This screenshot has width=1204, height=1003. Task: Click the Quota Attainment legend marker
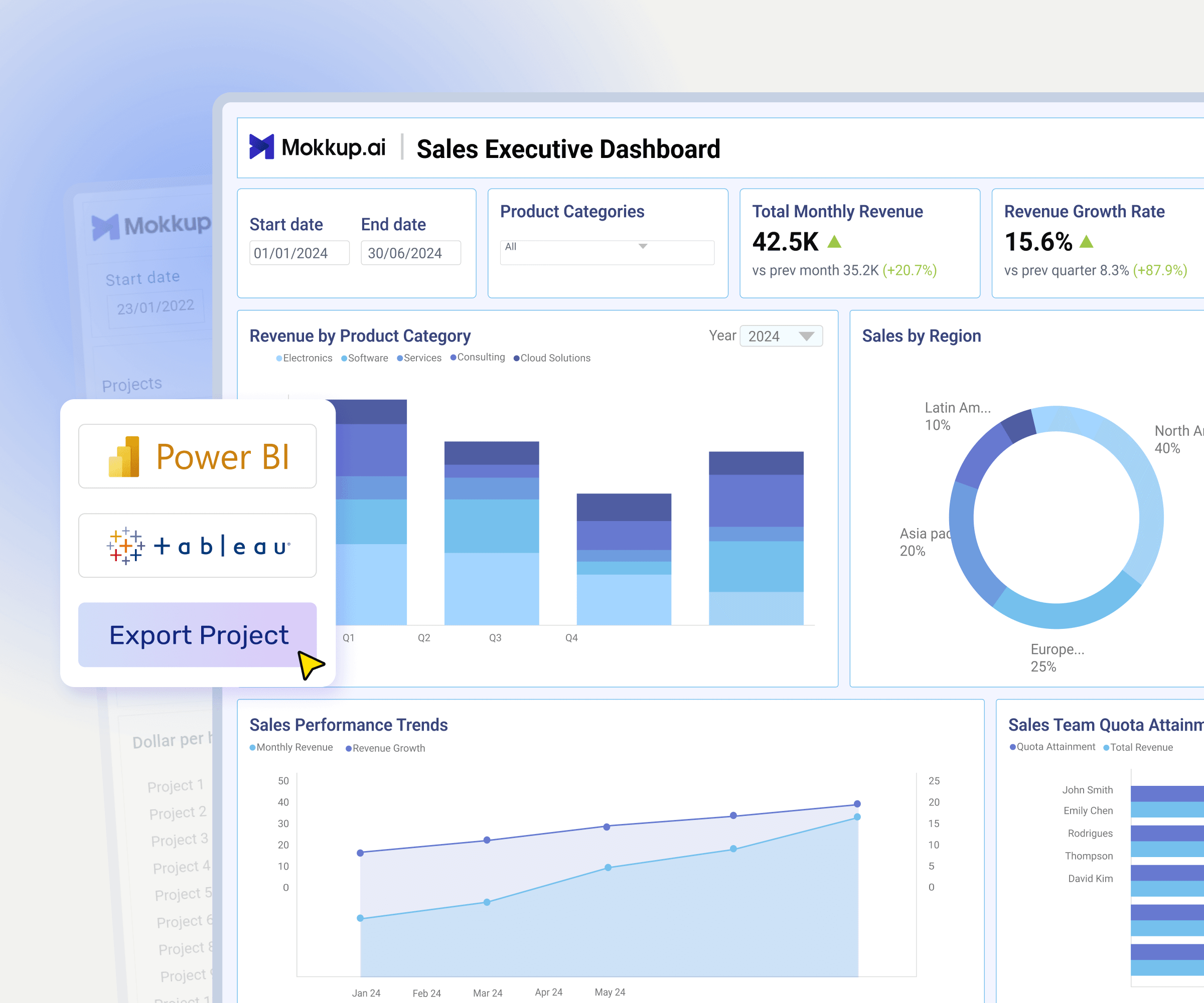coord(1012,747)
